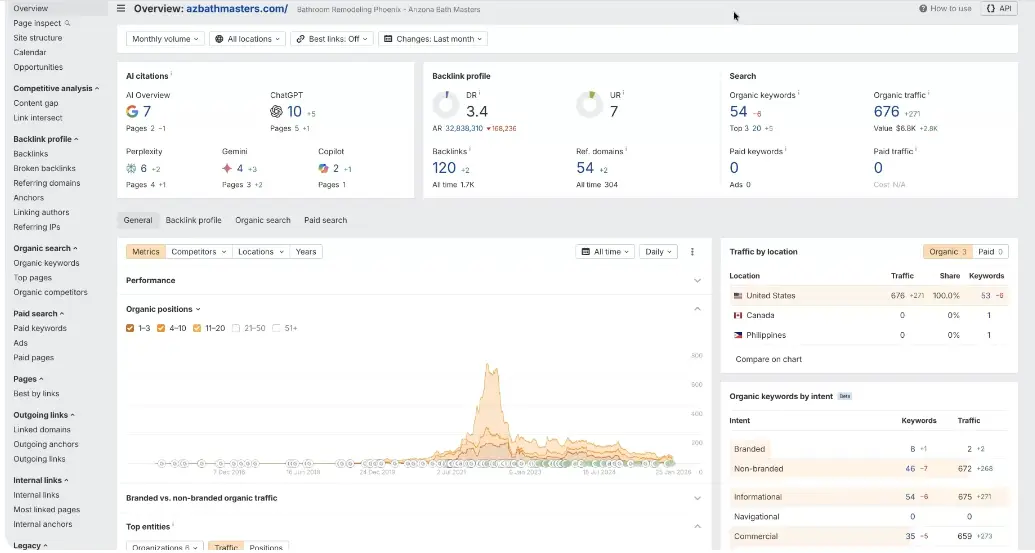The width and height of the screenshot is (1035, 553).
Task: Expand the Performance section chevron
Action: pos(697,280)
